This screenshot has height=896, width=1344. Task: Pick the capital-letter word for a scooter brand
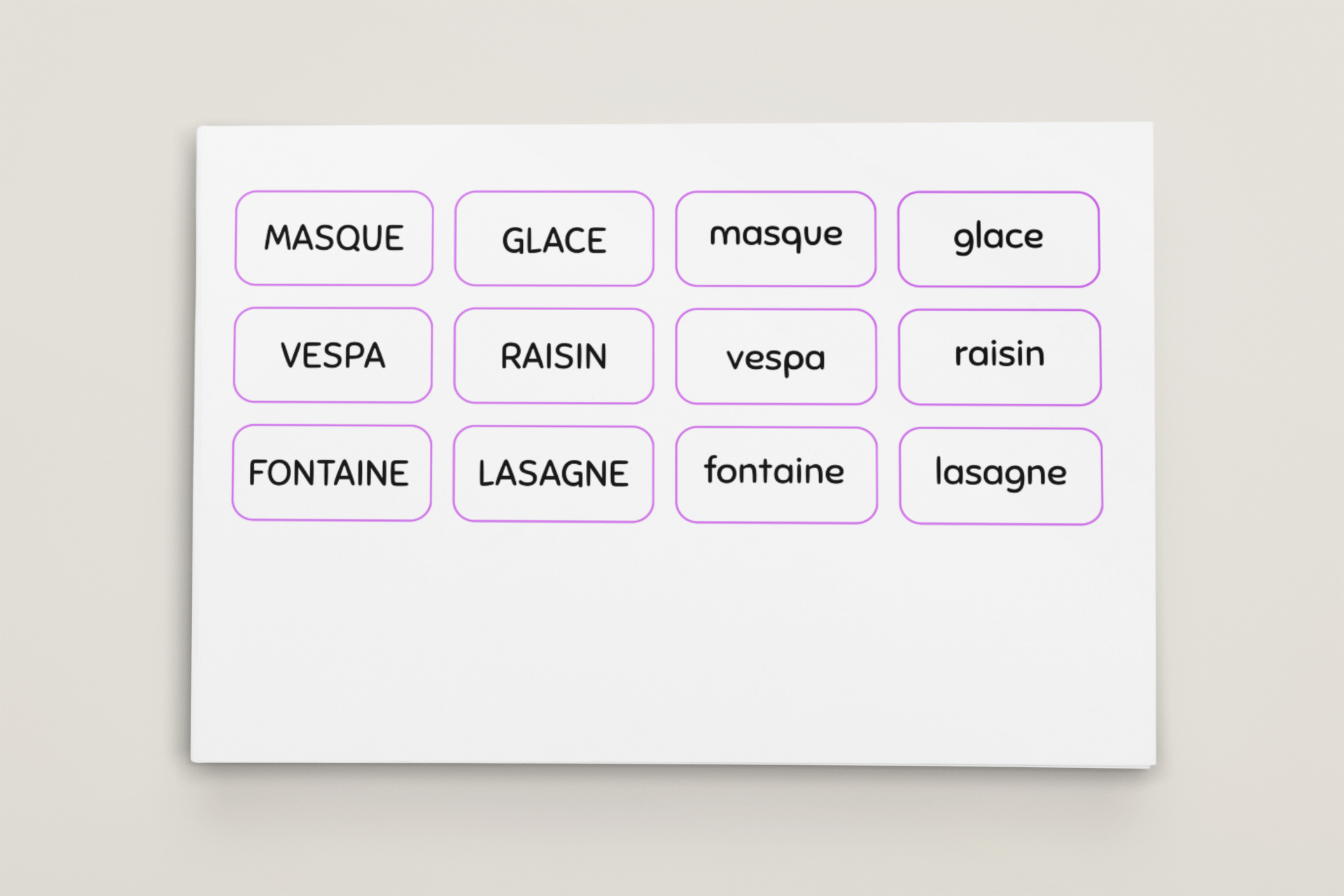tap(332, 355)
